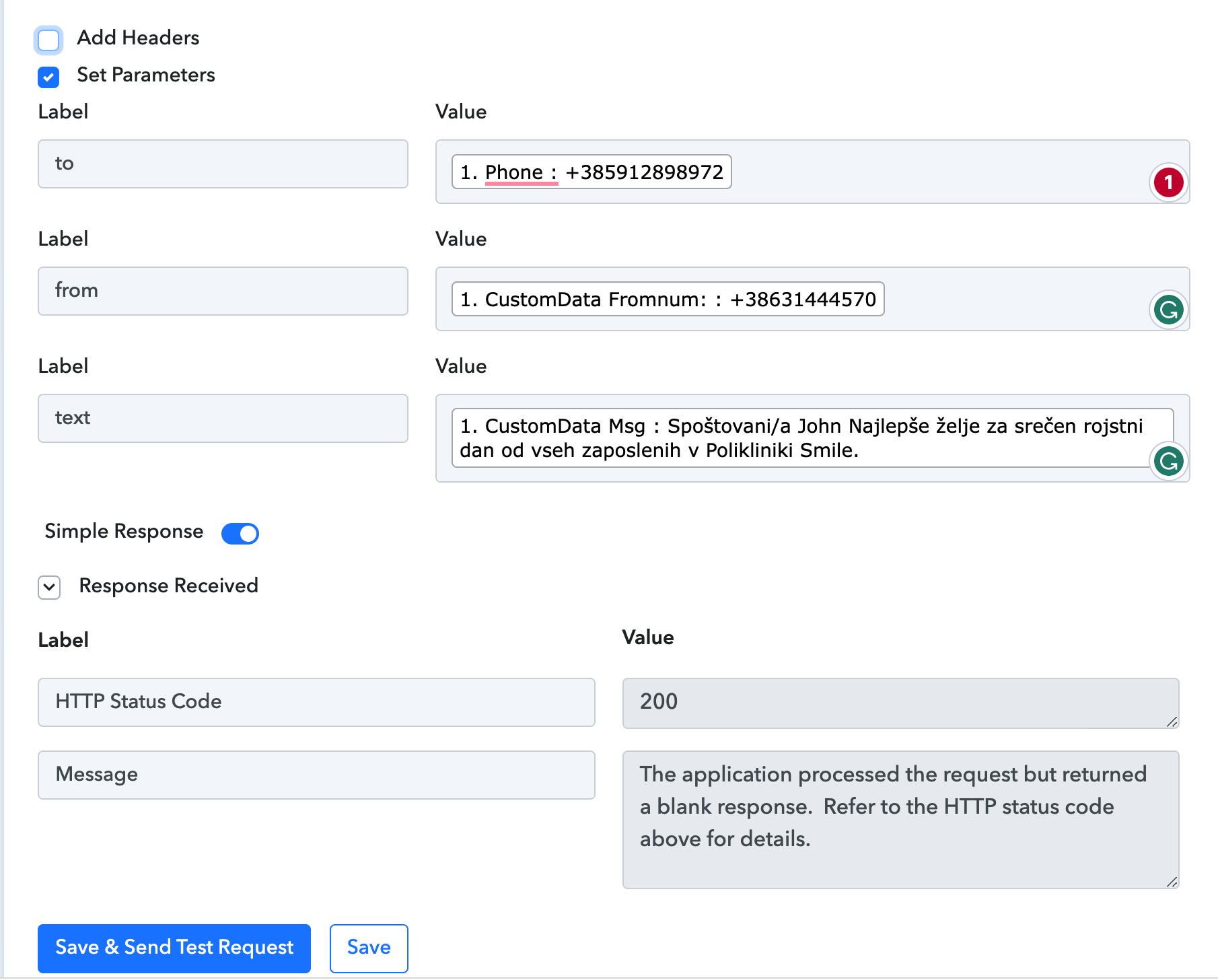
Task: Edit the 'to' label field
Action: tap(223, 164)
